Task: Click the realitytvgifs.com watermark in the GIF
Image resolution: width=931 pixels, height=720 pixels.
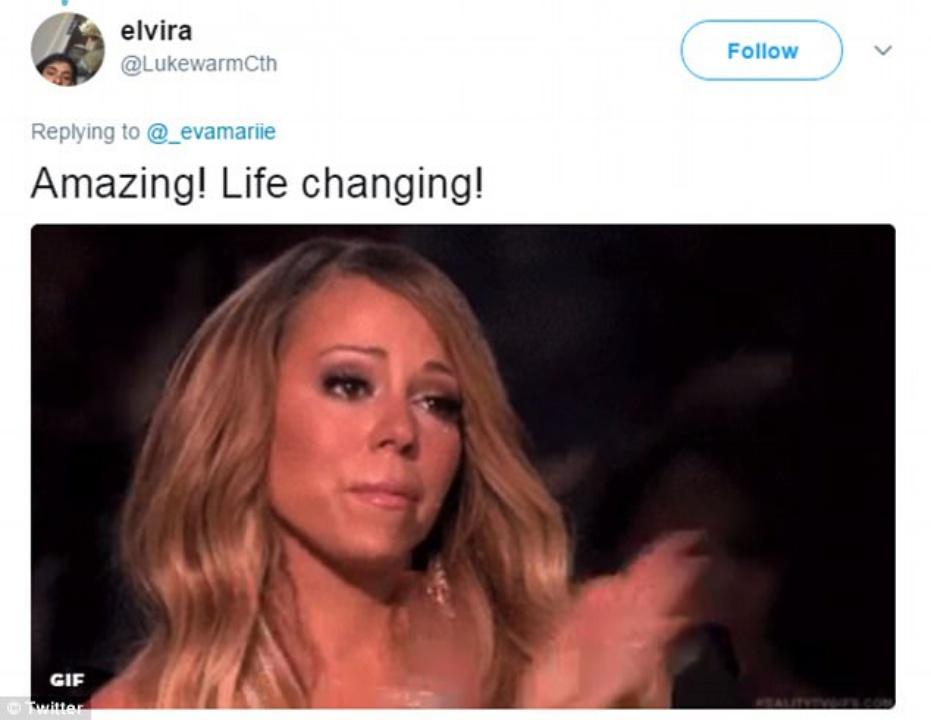Action: click(824, 702)
